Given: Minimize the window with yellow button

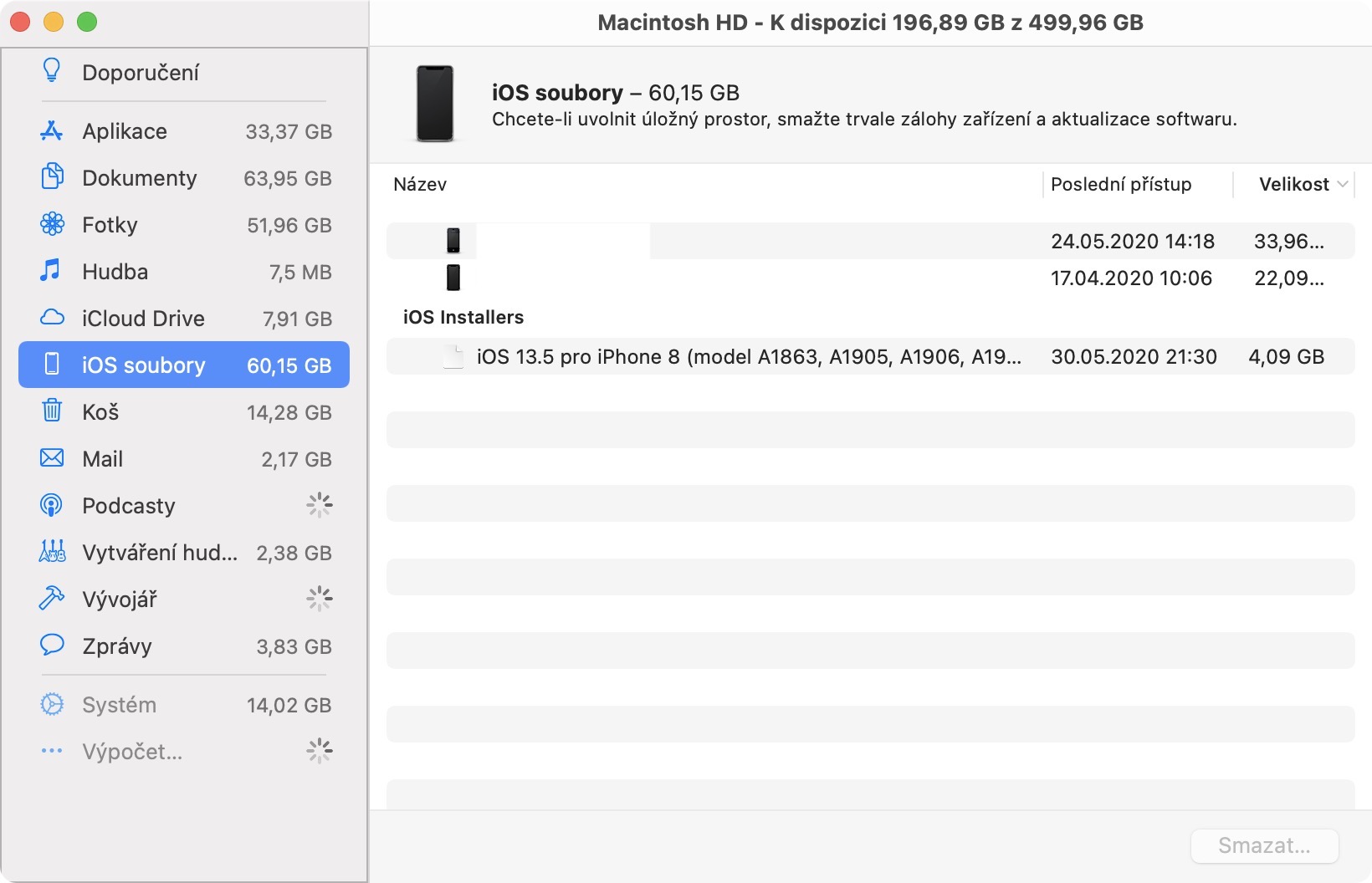Looking at the screenshot, I should pos(54,23).
